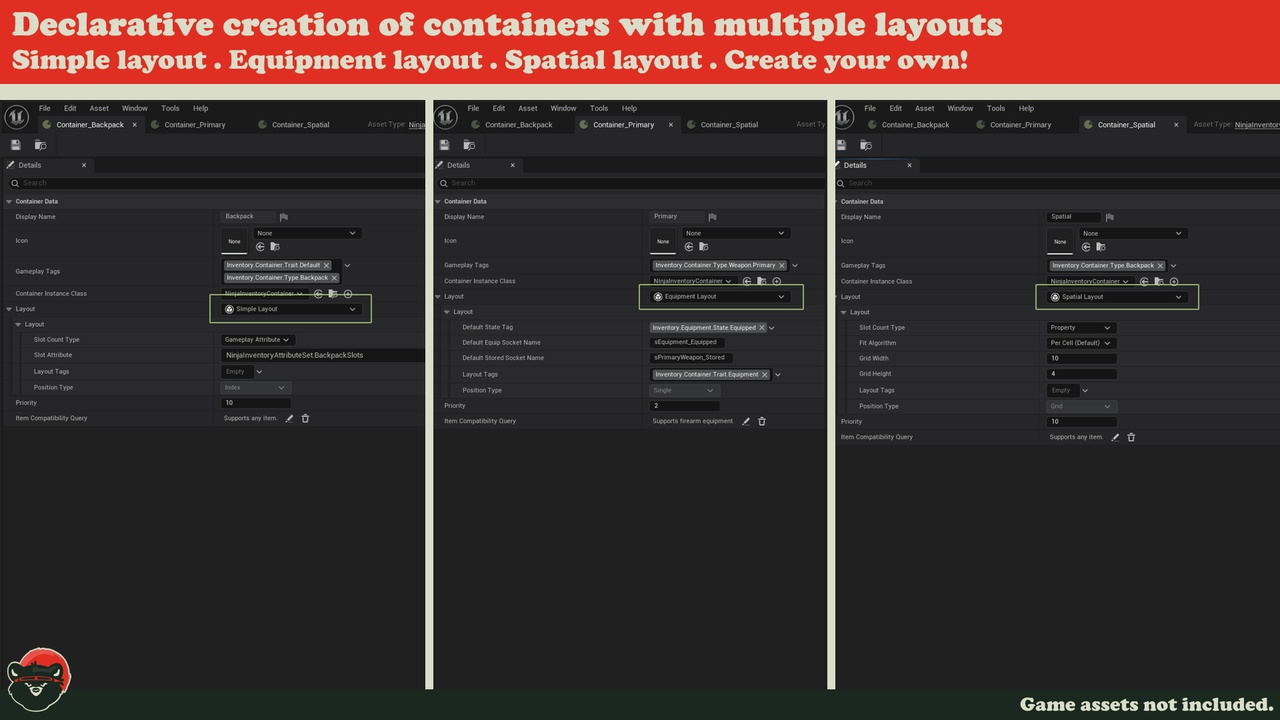The height and width of the screenshot is (720, 1280).
Task: Open the Per Cell (Default) fit algorithm dropdown
Action: [1081, 343]
